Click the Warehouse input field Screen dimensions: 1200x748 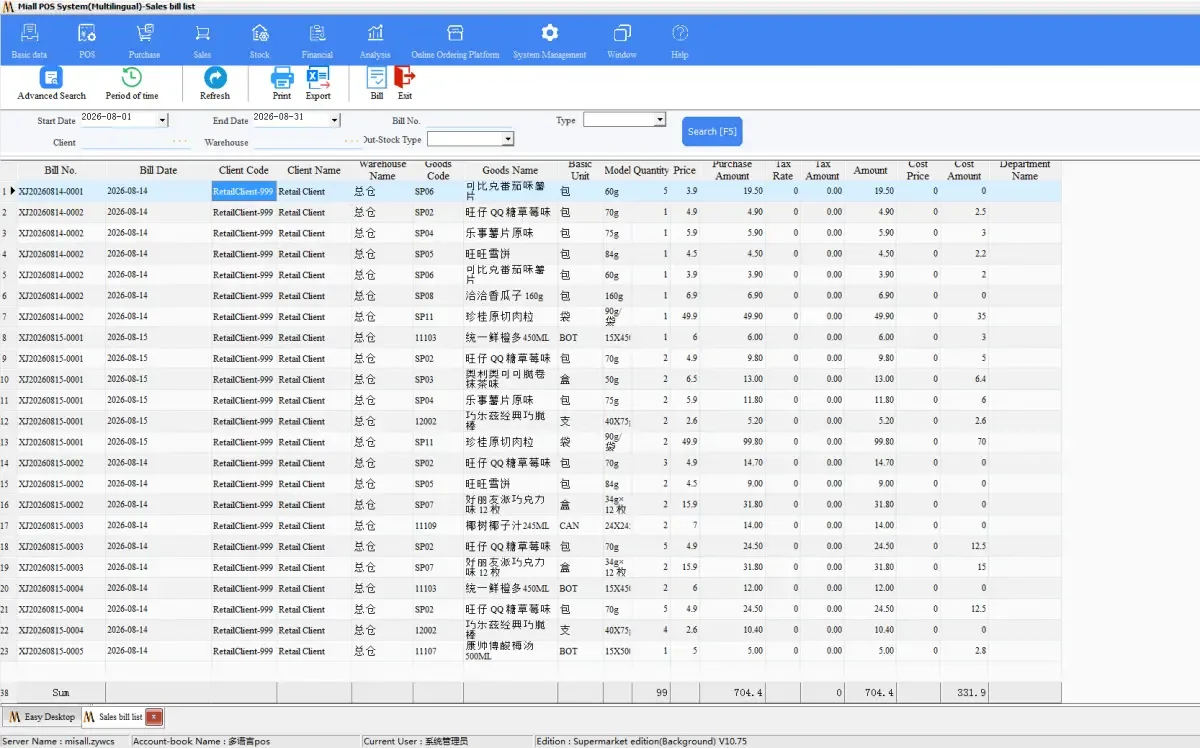pos(306,142)
